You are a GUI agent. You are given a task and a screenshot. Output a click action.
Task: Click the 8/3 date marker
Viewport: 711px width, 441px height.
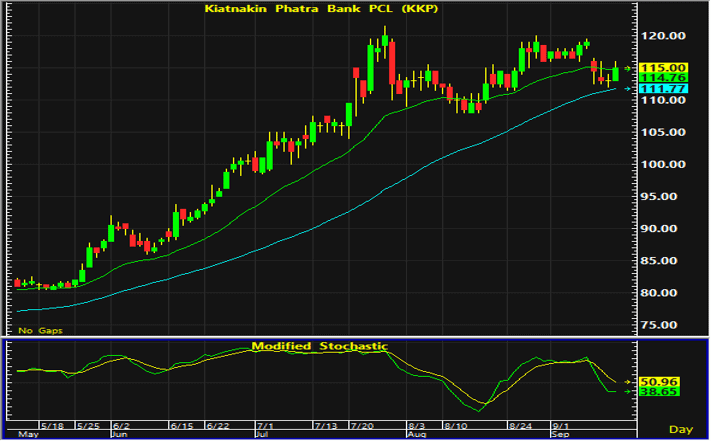[416, 426]
